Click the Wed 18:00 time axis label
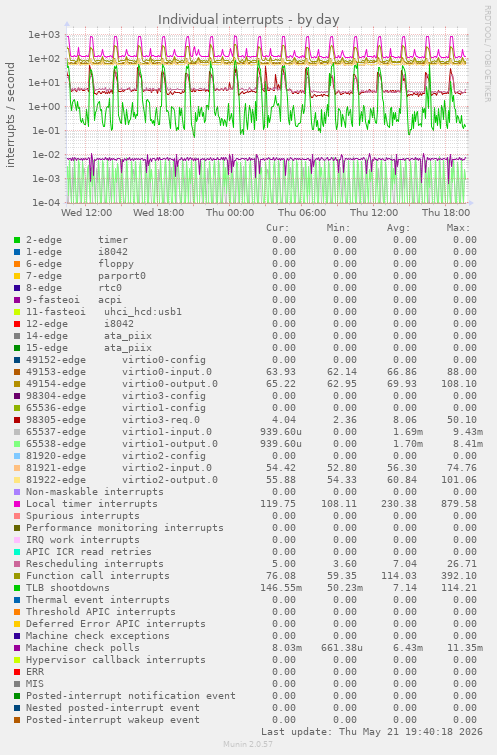The height and width of the screenshot is (755, 497). tap(158, 212)
